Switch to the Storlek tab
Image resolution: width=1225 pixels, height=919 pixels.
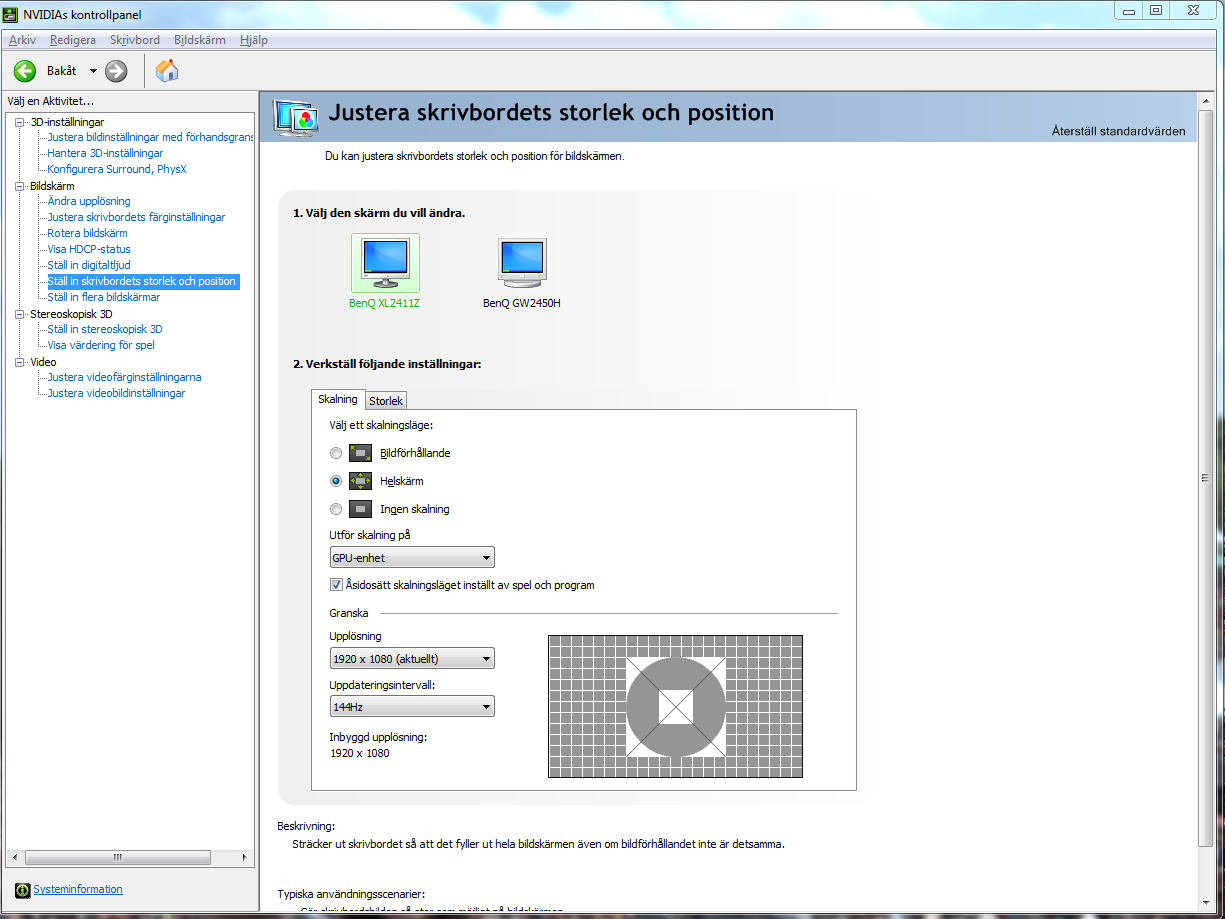coord(386,401)
